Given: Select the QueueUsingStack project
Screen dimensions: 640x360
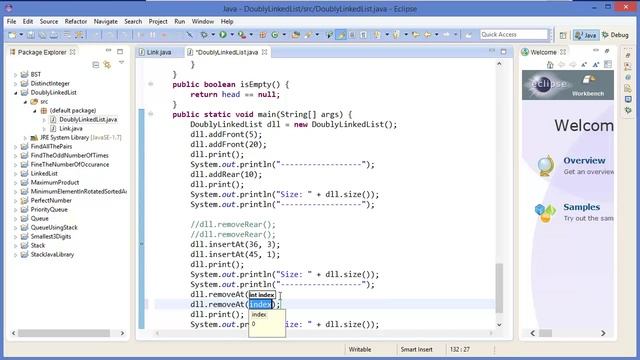Looking at the screenshot, I should [x=54, y=228].
